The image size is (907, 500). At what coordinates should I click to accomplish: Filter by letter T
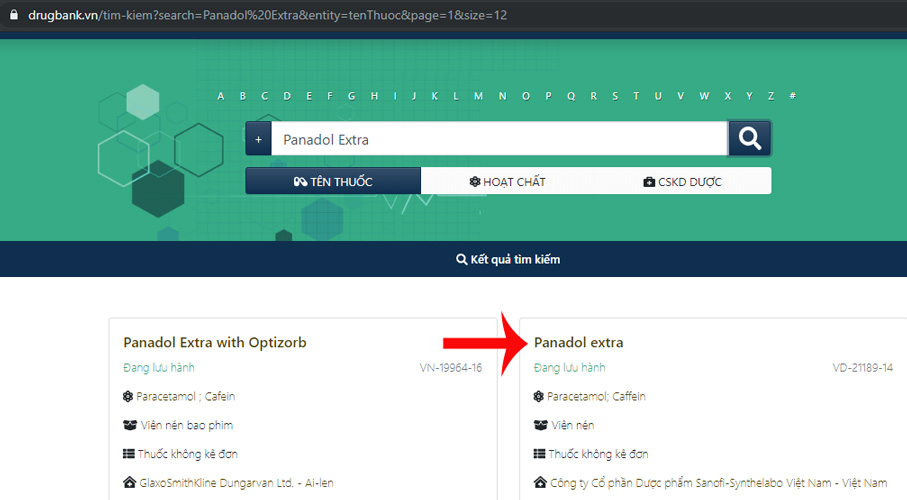636,96
